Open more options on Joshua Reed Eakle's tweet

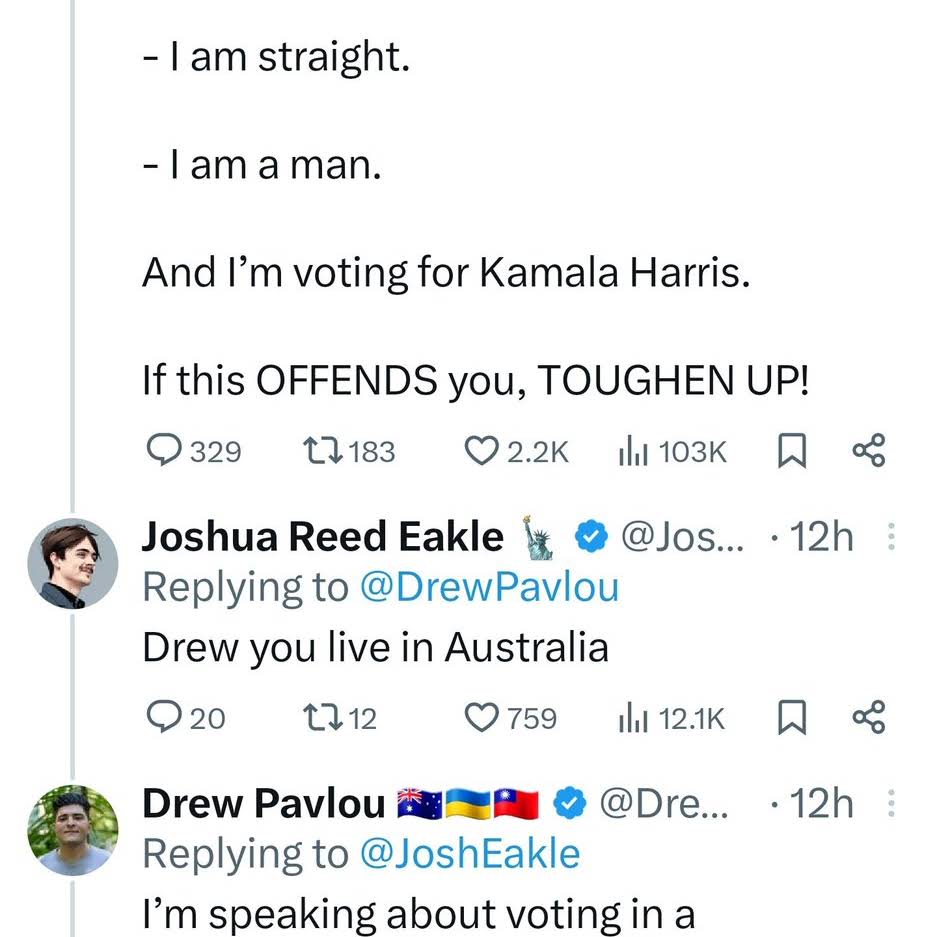pyautogui.click(x=892, y=539)
